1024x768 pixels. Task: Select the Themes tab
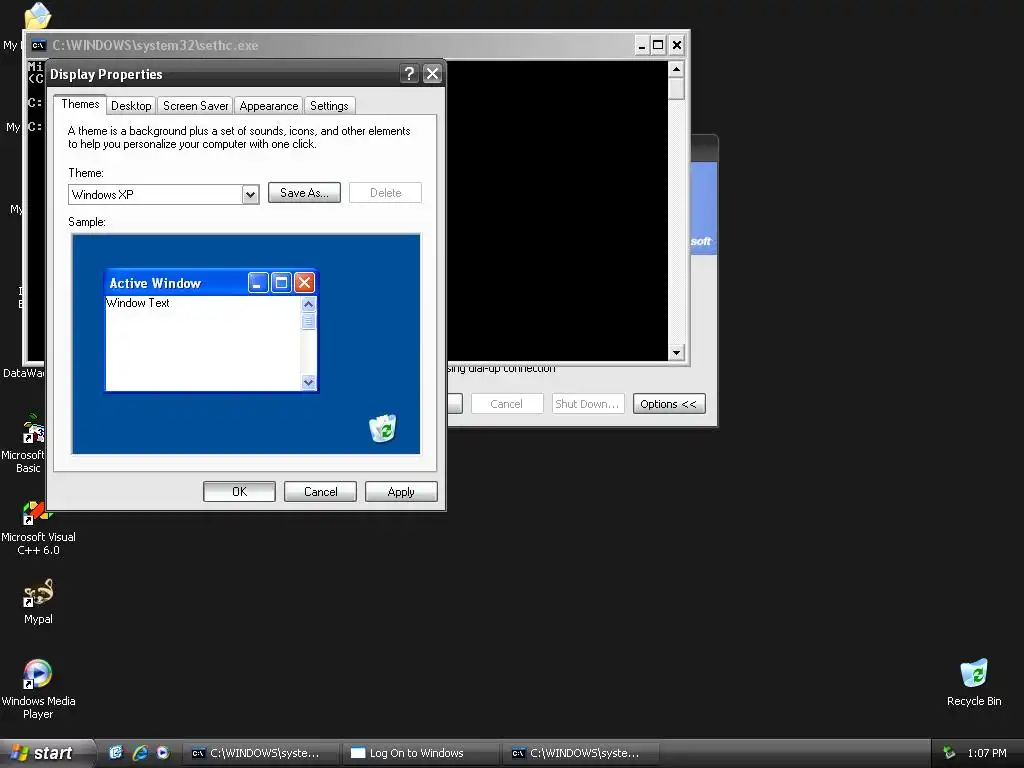point(80,104)
